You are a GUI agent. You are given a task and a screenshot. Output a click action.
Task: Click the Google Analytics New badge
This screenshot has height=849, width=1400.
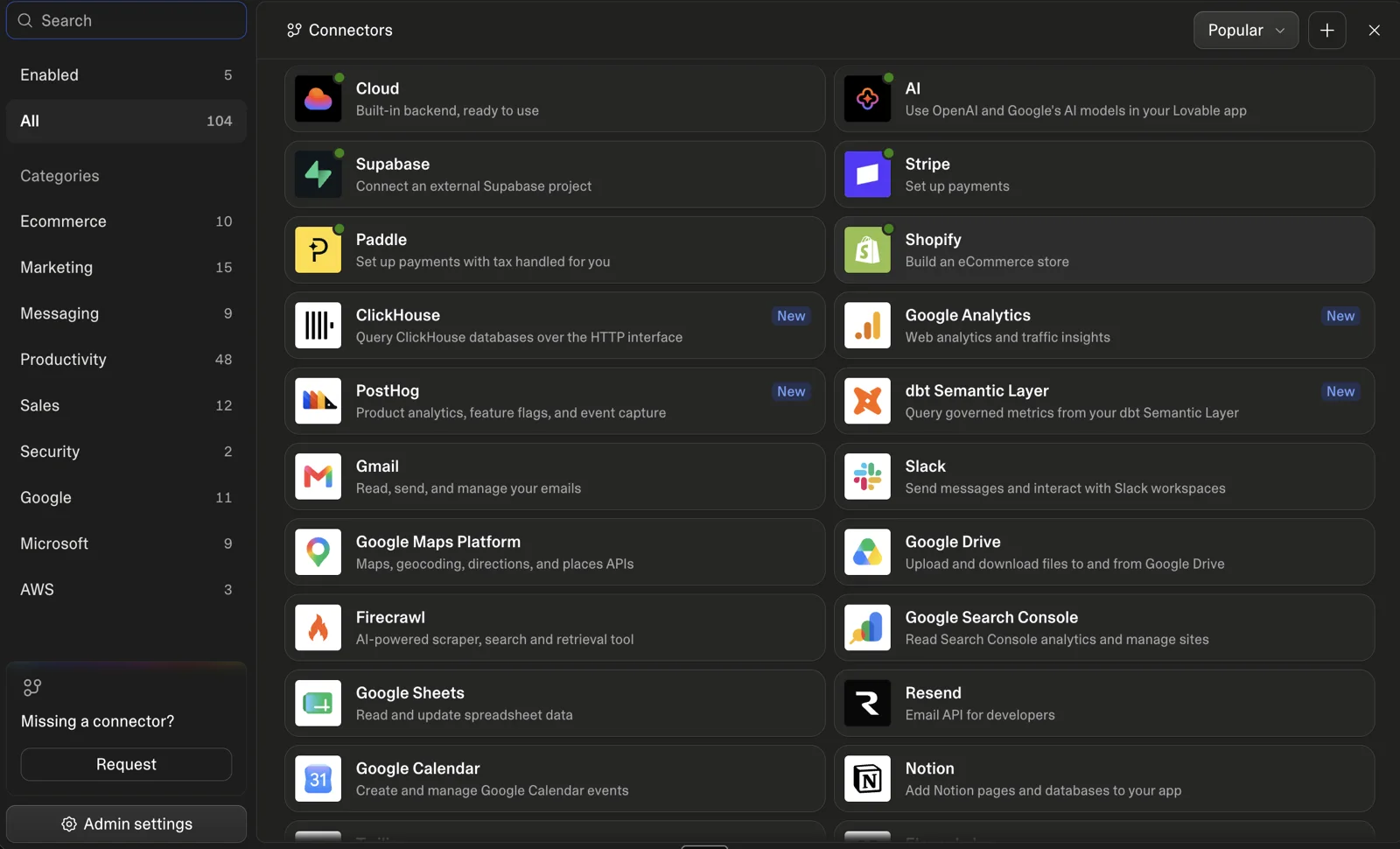1340,316
